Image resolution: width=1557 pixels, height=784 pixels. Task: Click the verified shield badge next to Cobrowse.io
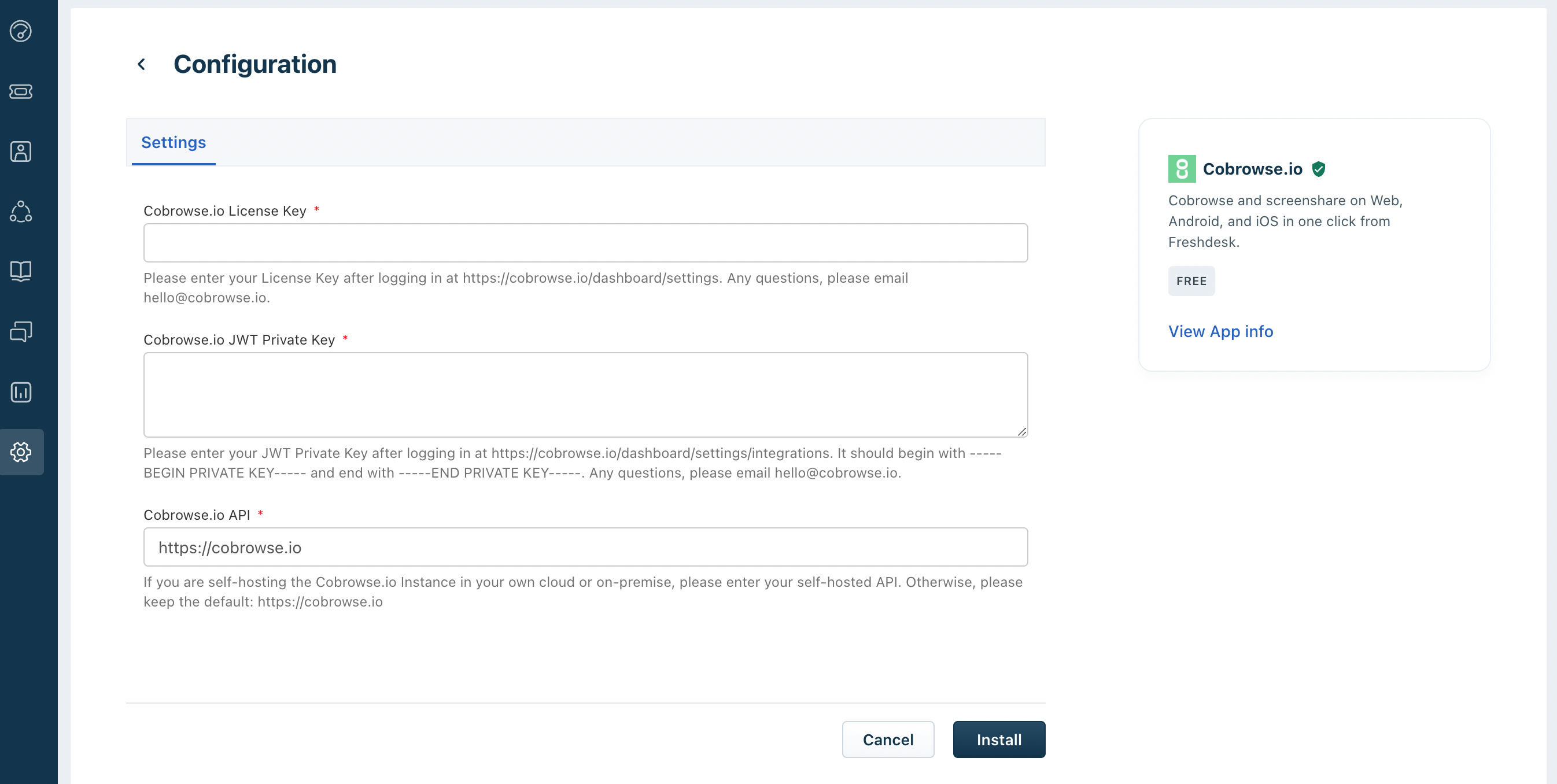pos(1318,169)
